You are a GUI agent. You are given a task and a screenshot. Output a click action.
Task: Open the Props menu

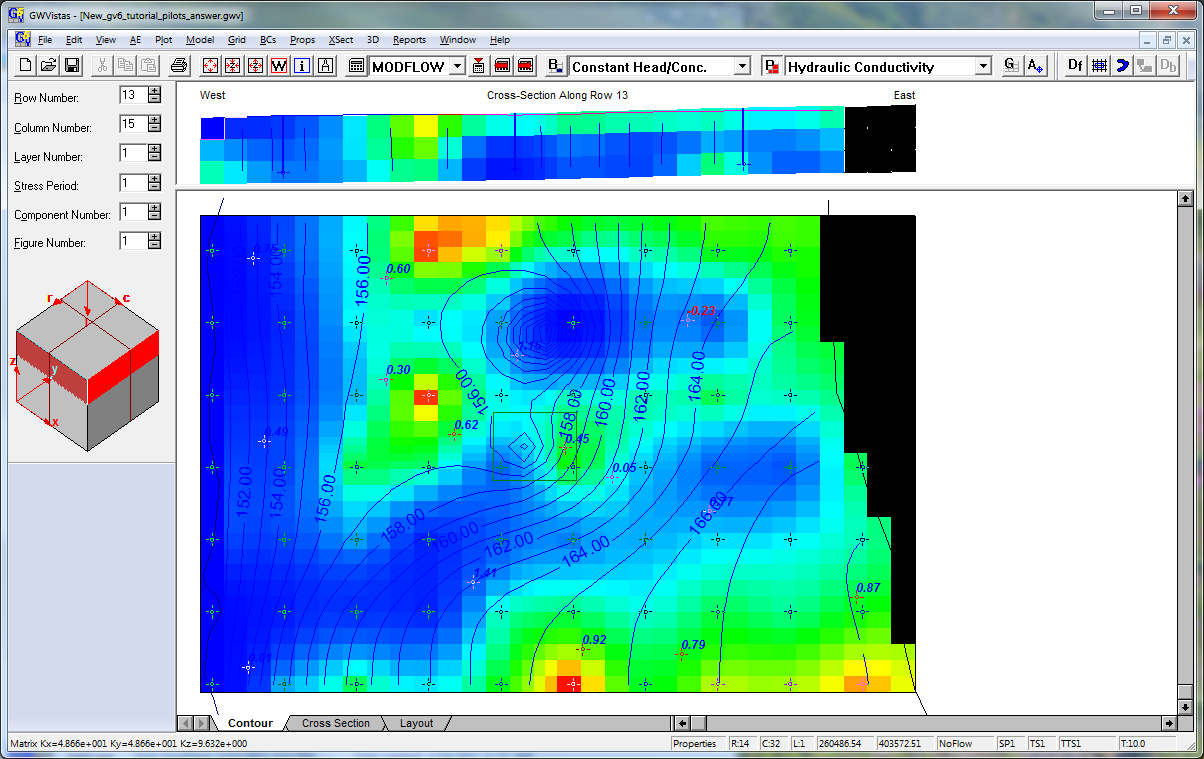click(302, 40)
